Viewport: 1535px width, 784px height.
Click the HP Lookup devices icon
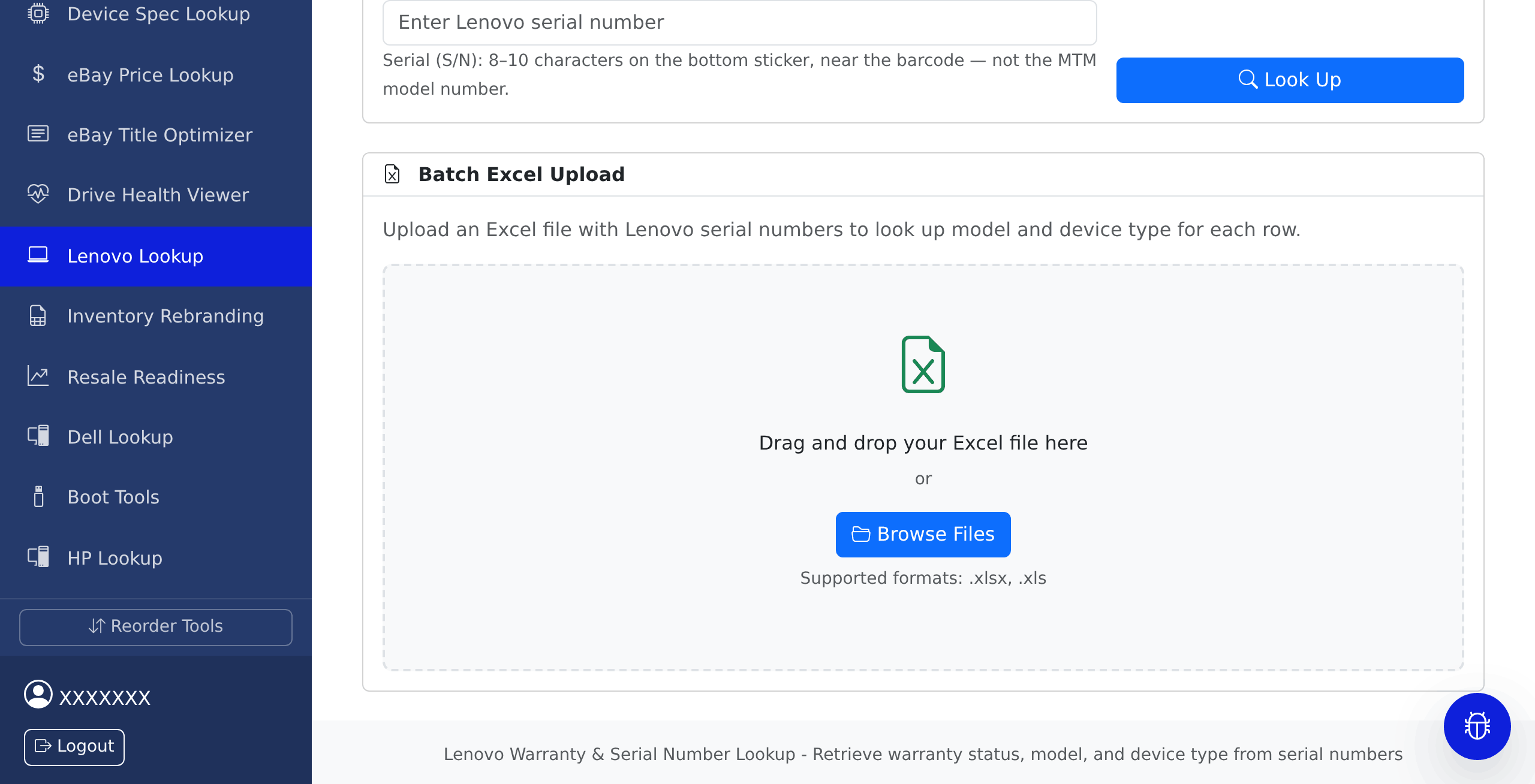coord(38,557)
